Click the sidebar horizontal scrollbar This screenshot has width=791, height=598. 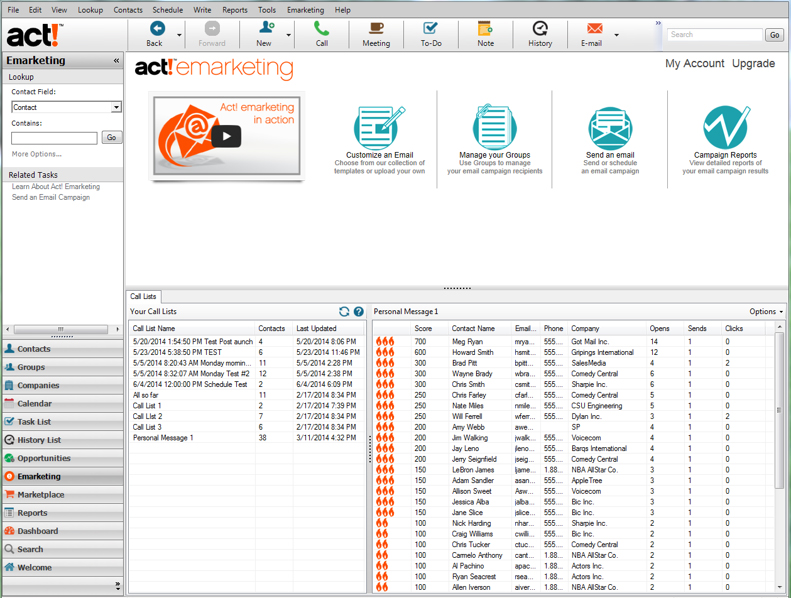pos(63,329)
